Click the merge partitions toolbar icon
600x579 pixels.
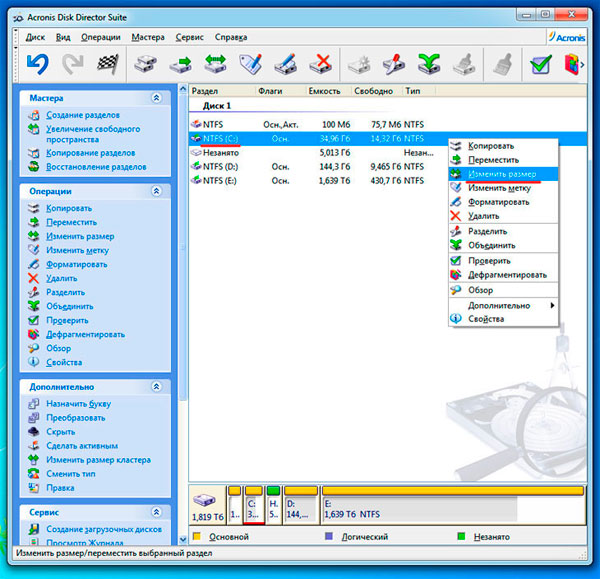point(428,65)
